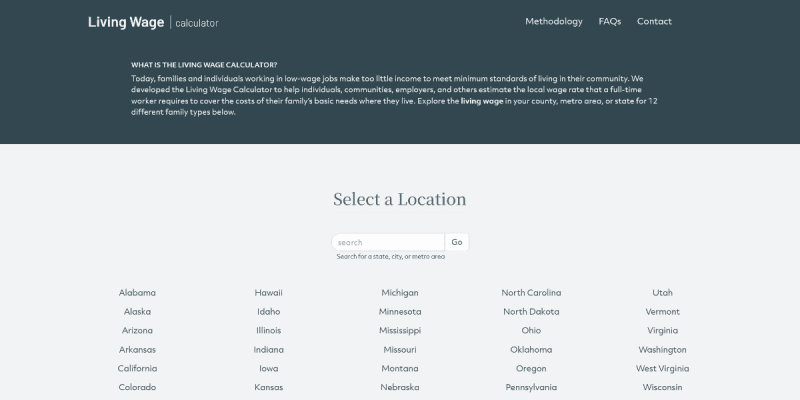Viewport: 800px width, 400px height.
Task: Pick the Illinois link
Action: tap(268, 331)
